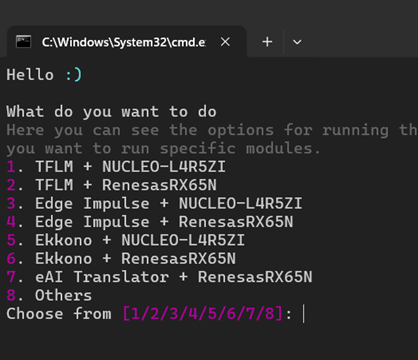
Task: Click the cmd.exe terminal icon in tab
Action: click(x=23, y=42)
